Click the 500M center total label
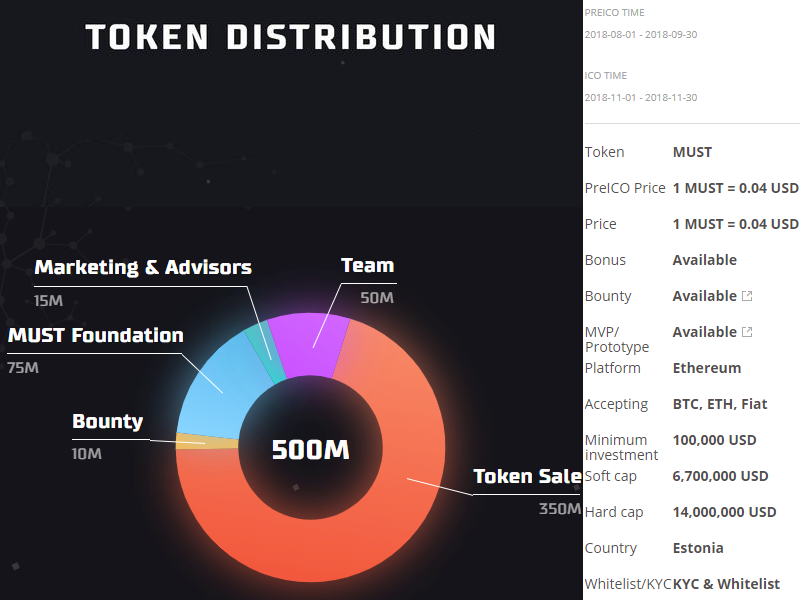 (x=310, y=449)
